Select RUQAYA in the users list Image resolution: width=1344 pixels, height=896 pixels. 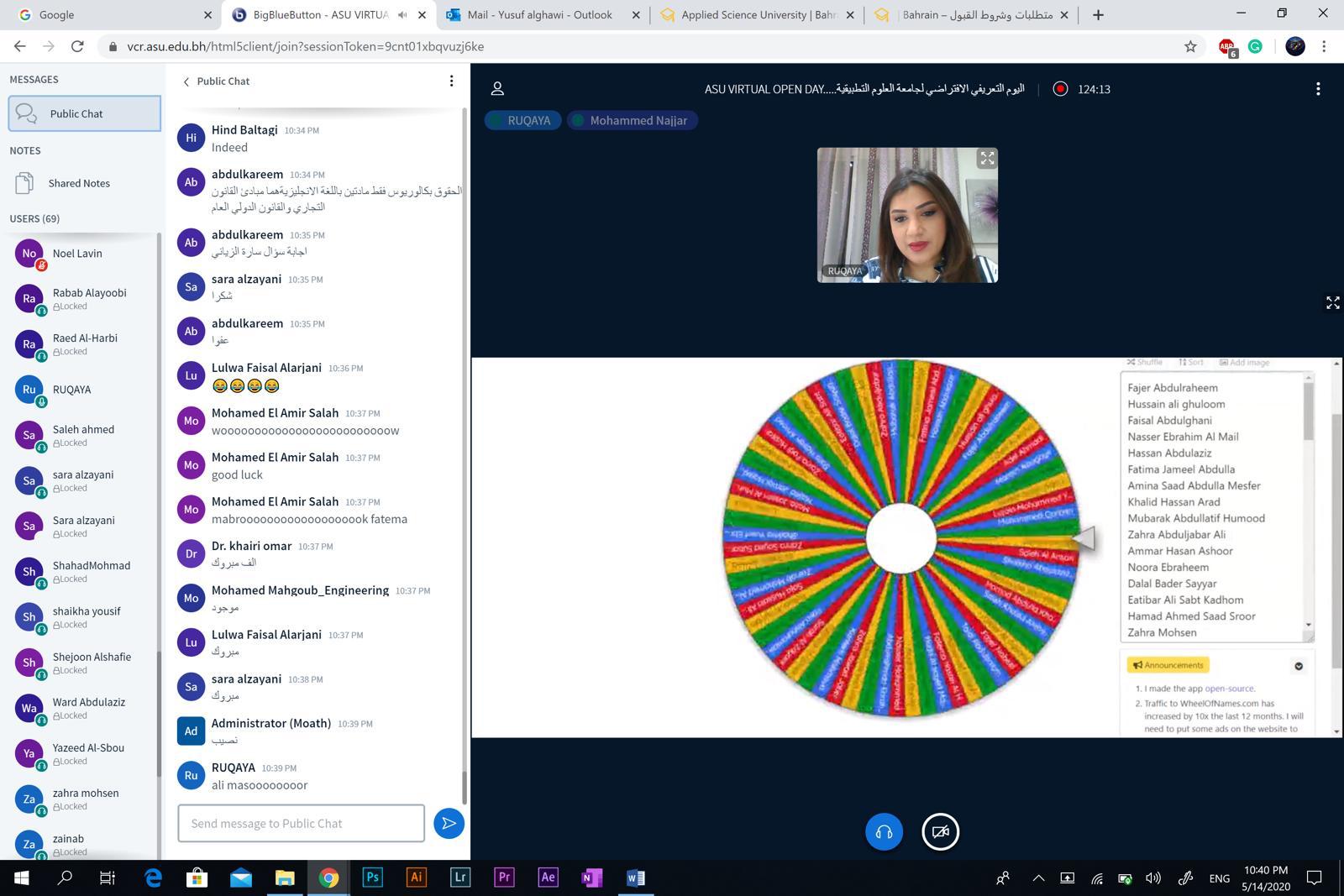(x=84, y=390)
